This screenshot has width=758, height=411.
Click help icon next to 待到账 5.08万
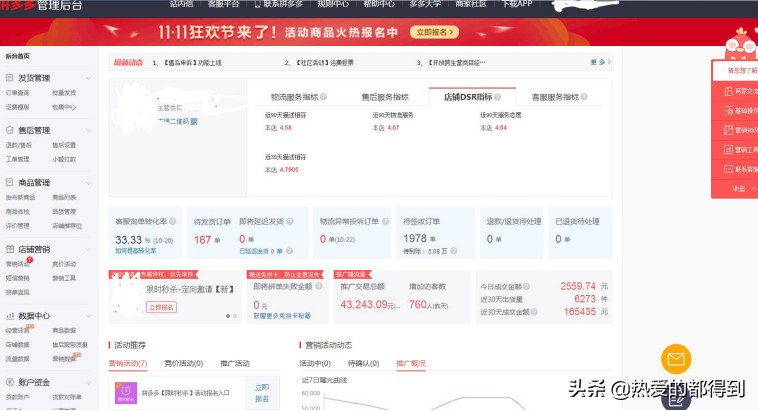(453, 251)
